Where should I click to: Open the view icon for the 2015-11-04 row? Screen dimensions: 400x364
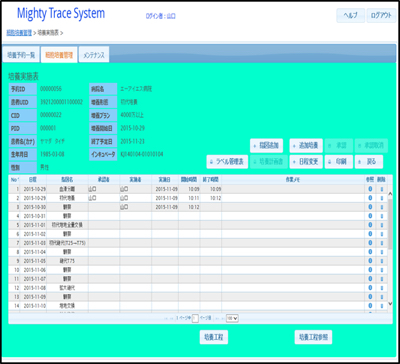pos(370,252)
